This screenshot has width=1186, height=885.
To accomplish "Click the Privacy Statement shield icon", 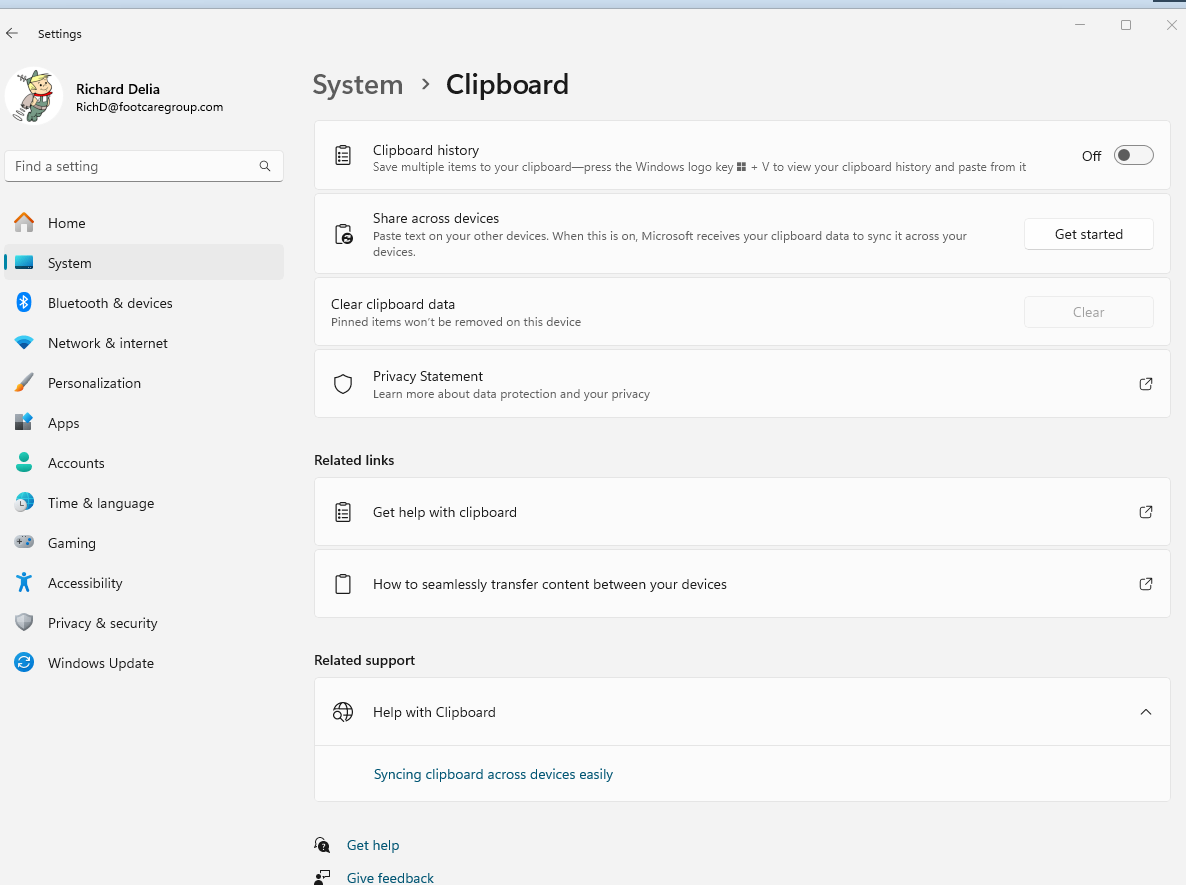I will (x=343, y=384).
